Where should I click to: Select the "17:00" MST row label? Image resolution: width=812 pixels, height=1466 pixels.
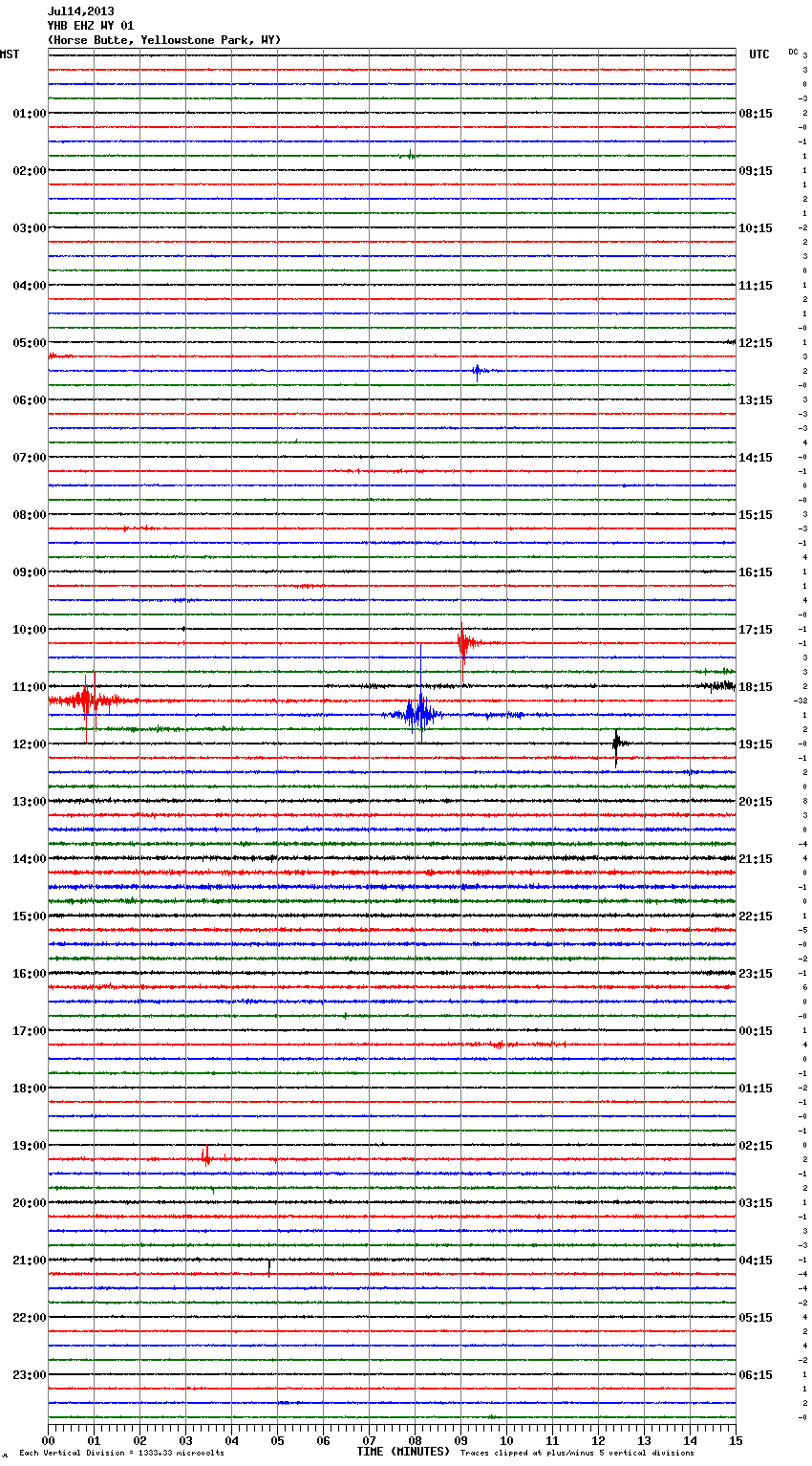tap(29, 1031)
